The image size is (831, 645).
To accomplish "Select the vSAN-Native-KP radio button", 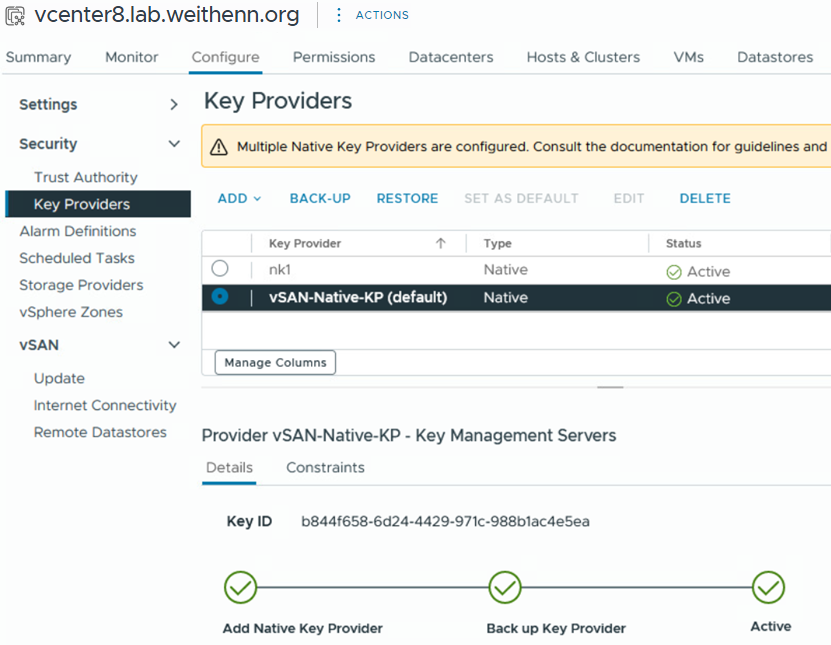I will click(x=219, y=296).
